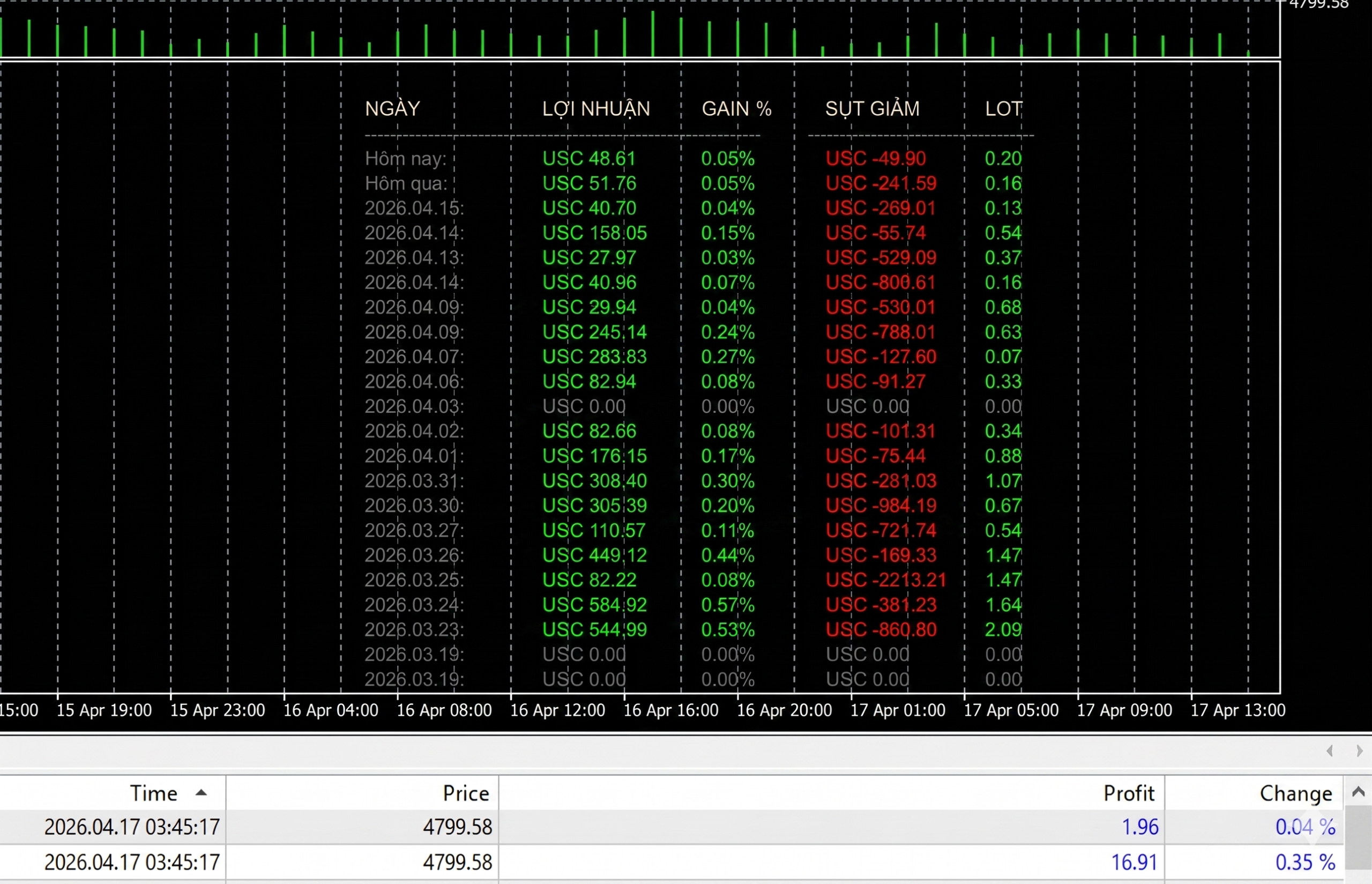The width and height of the screenshot is (1372, 884).
Task: Click the LỢI NHUẬN heading on the chart
Action: [596, 108]
